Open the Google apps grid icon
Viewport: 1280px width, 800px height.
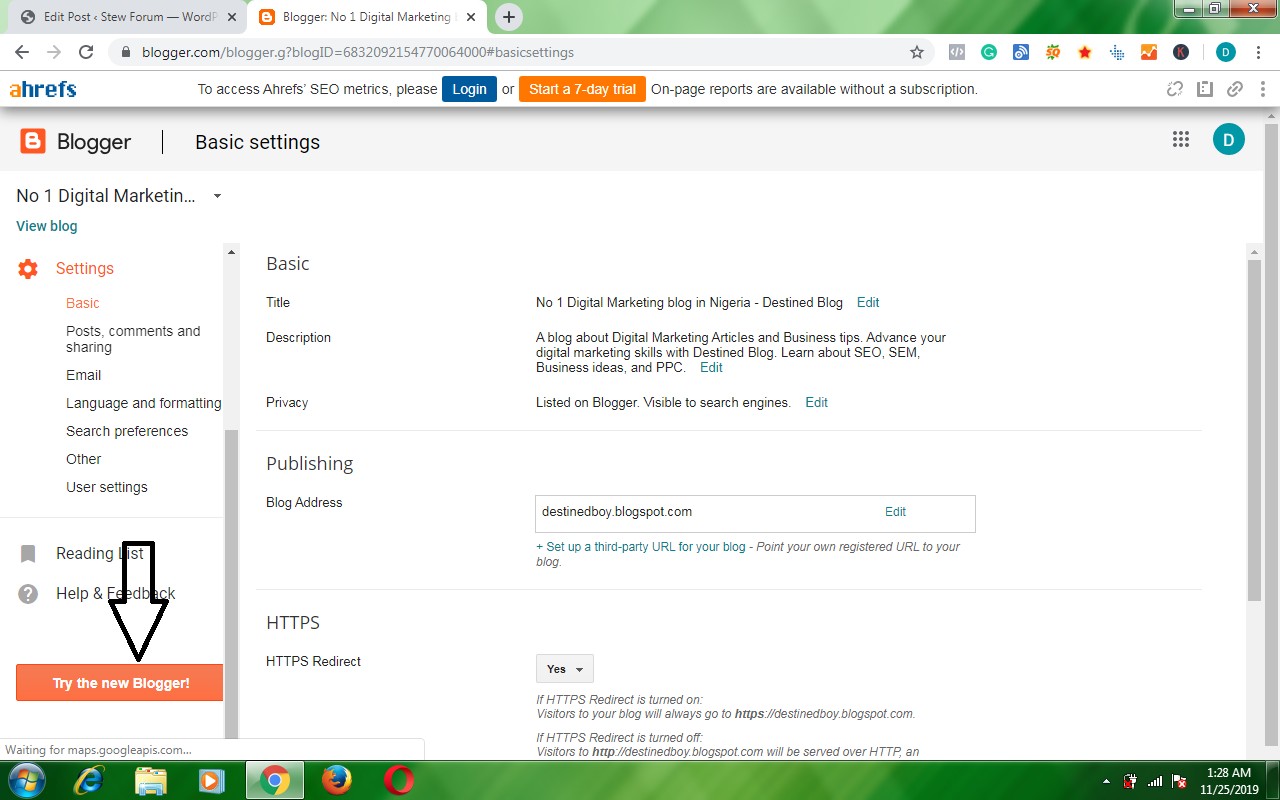[x=1180, y=140]
